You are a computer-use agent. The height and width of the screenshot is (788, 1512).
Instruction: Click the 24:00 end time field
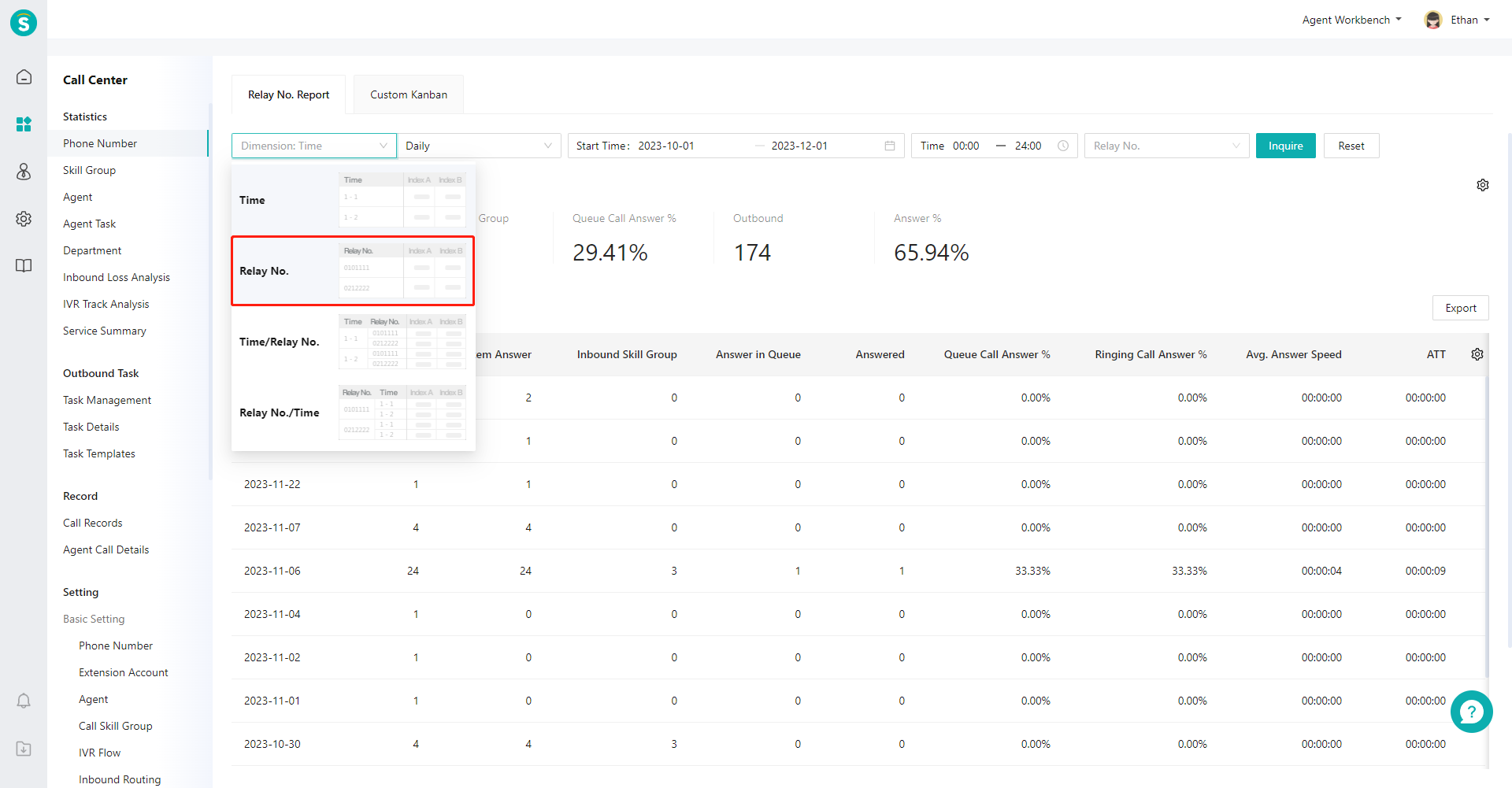point(1028,146)
